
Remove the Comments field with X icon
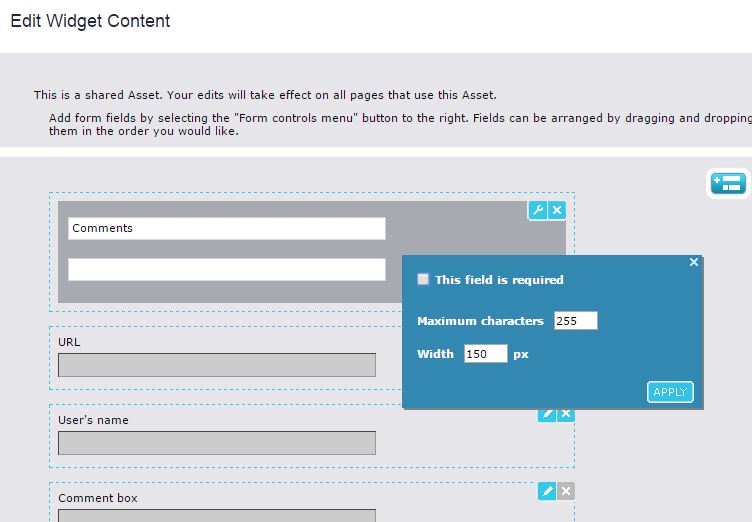coord(557,210)
